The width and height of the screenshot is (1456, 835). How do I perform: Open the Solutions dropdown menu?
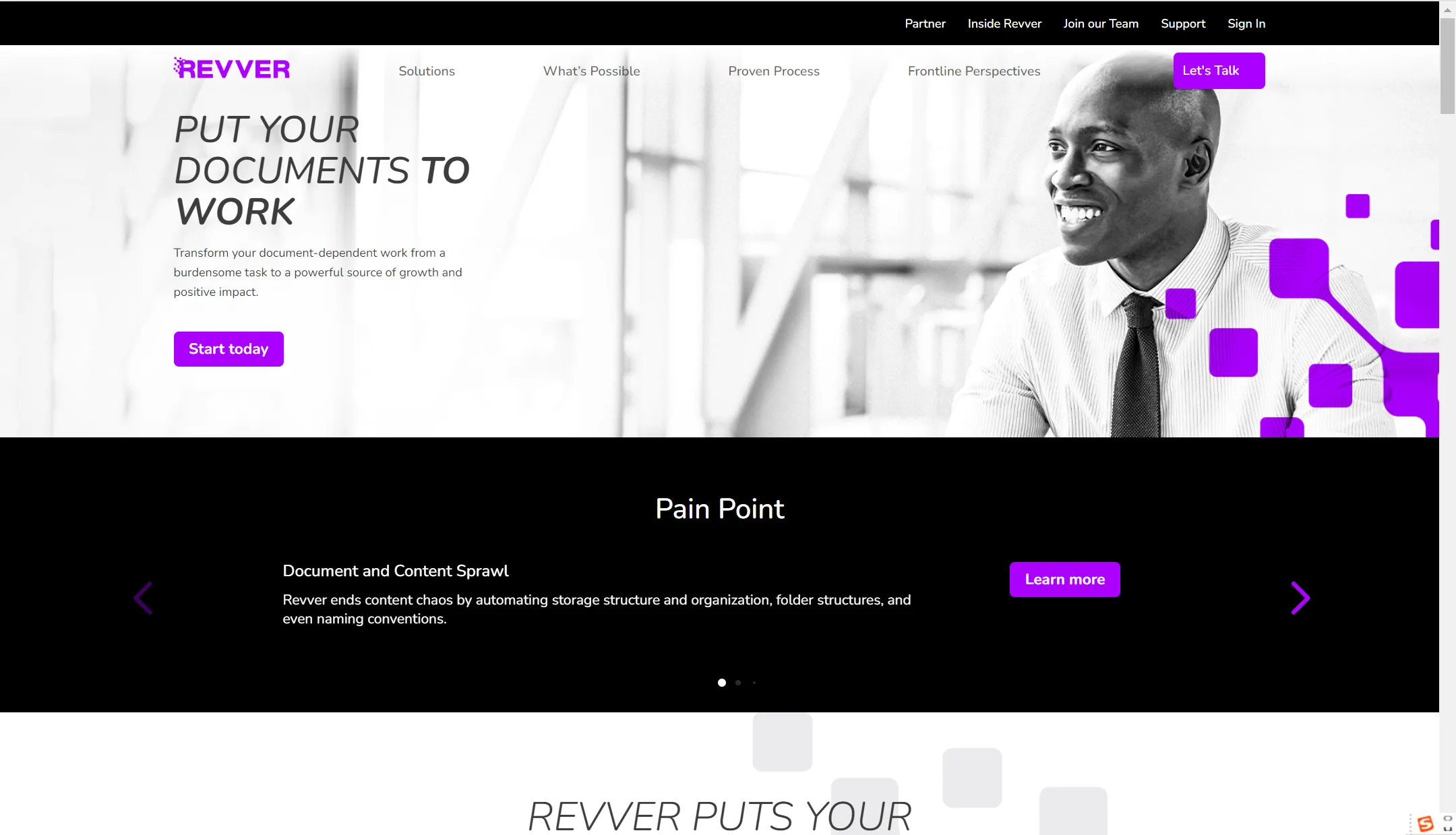tap(426, 70)
